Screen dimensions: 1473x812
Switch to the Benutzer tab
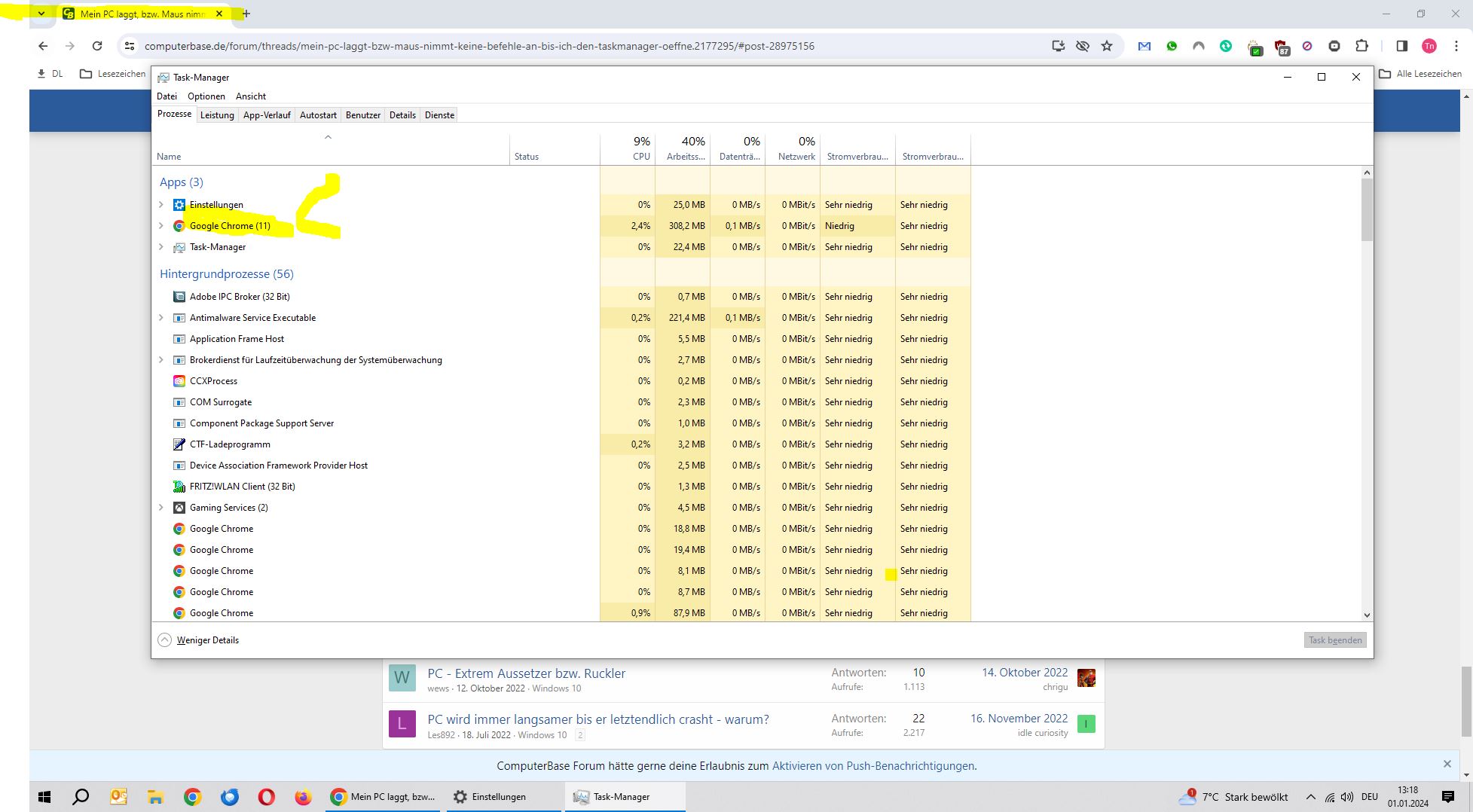pos(363,115)
